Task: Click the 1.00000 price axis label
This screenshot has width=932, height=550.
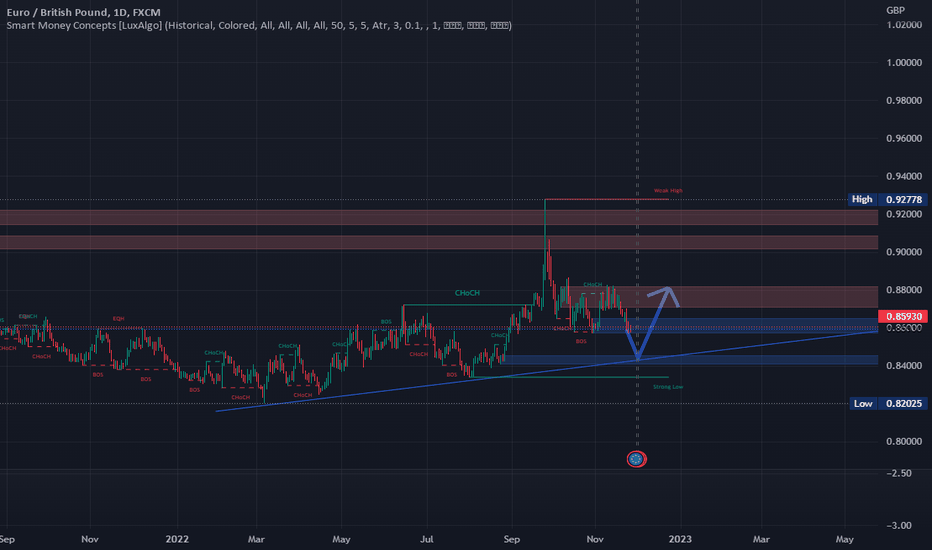Action: (903, 62)
